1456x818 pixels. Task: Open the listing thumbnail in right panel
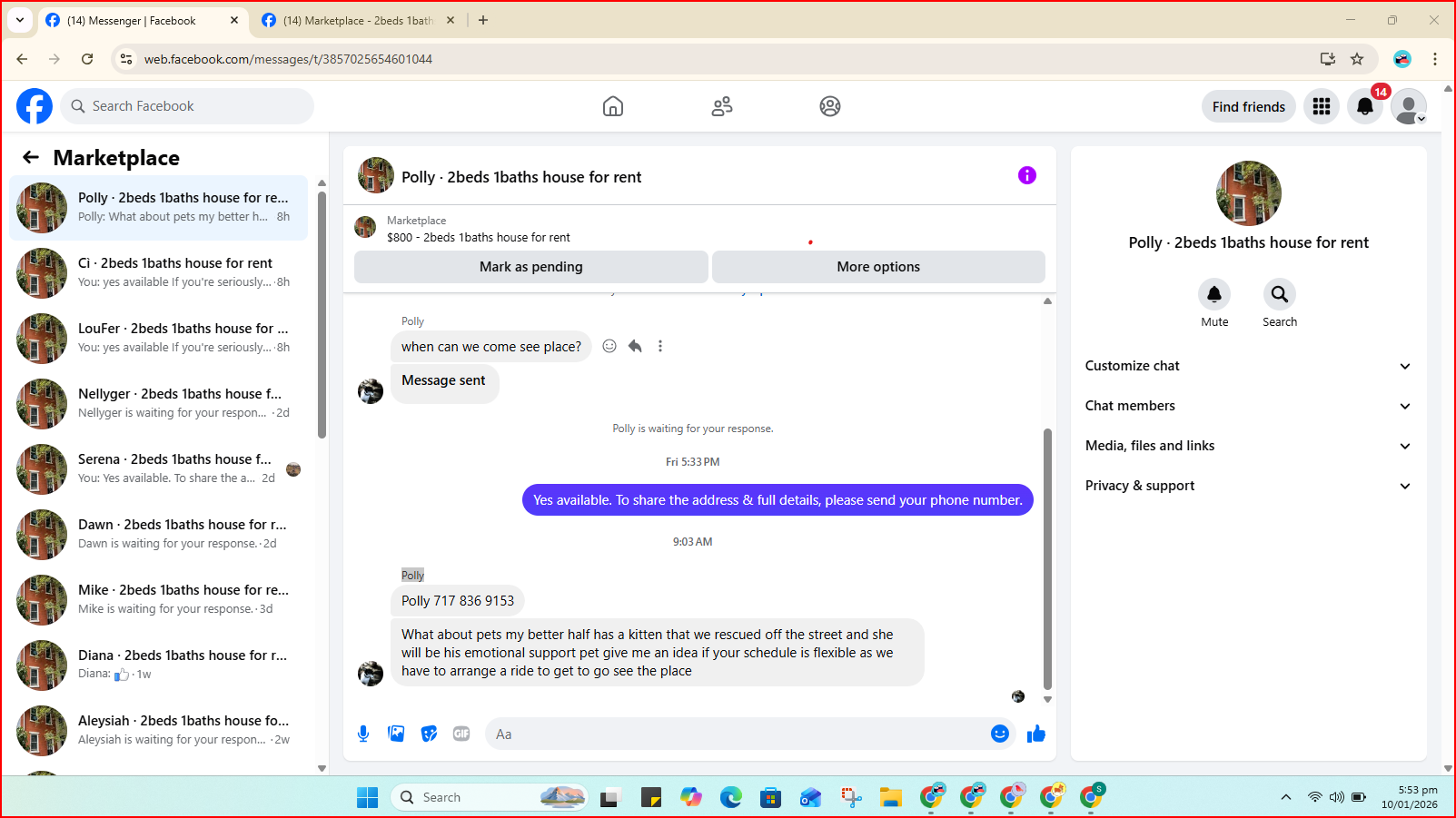[x=1249, y=193]
